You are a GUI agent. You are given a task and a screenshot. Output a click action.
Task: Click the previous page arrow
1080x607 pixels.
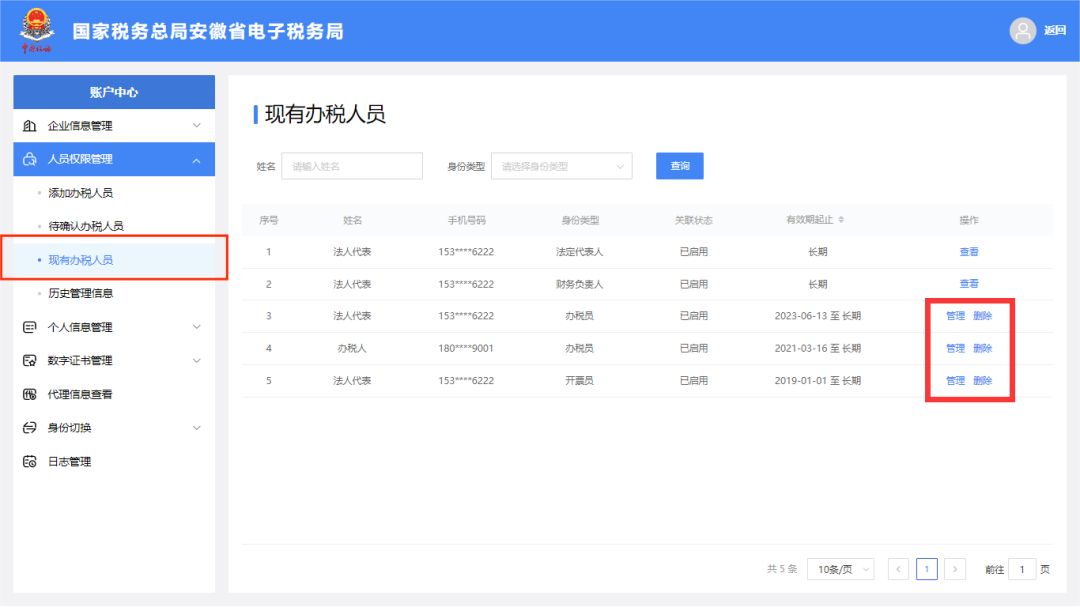(x=898, y=569)
